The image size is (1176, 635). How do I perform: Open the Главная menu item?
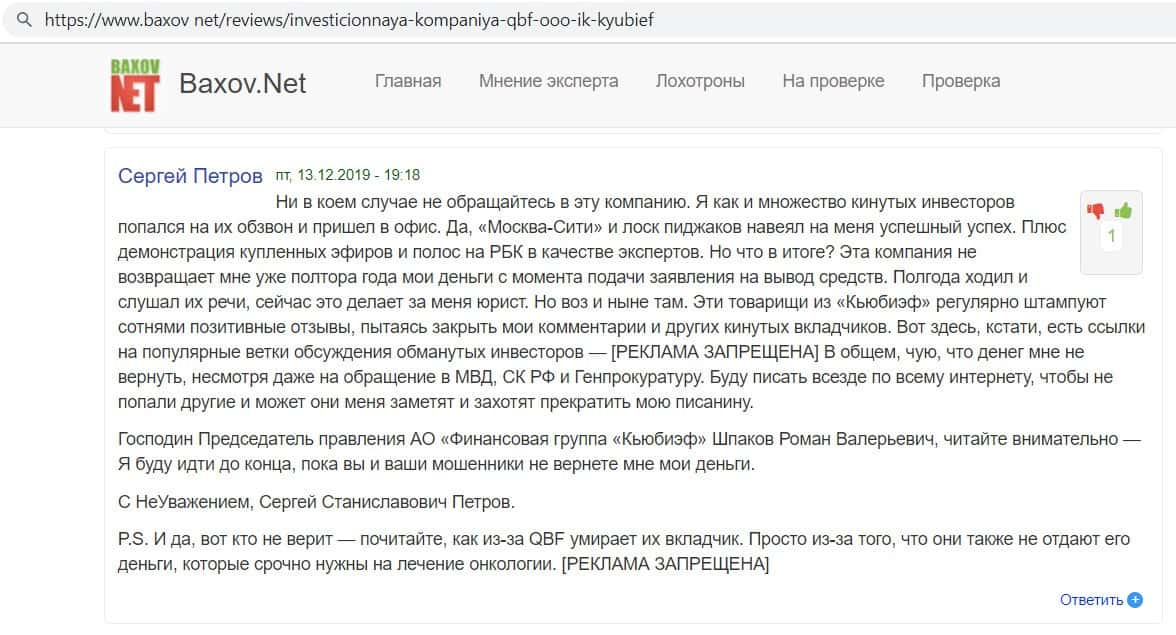(x=408, y=81)
